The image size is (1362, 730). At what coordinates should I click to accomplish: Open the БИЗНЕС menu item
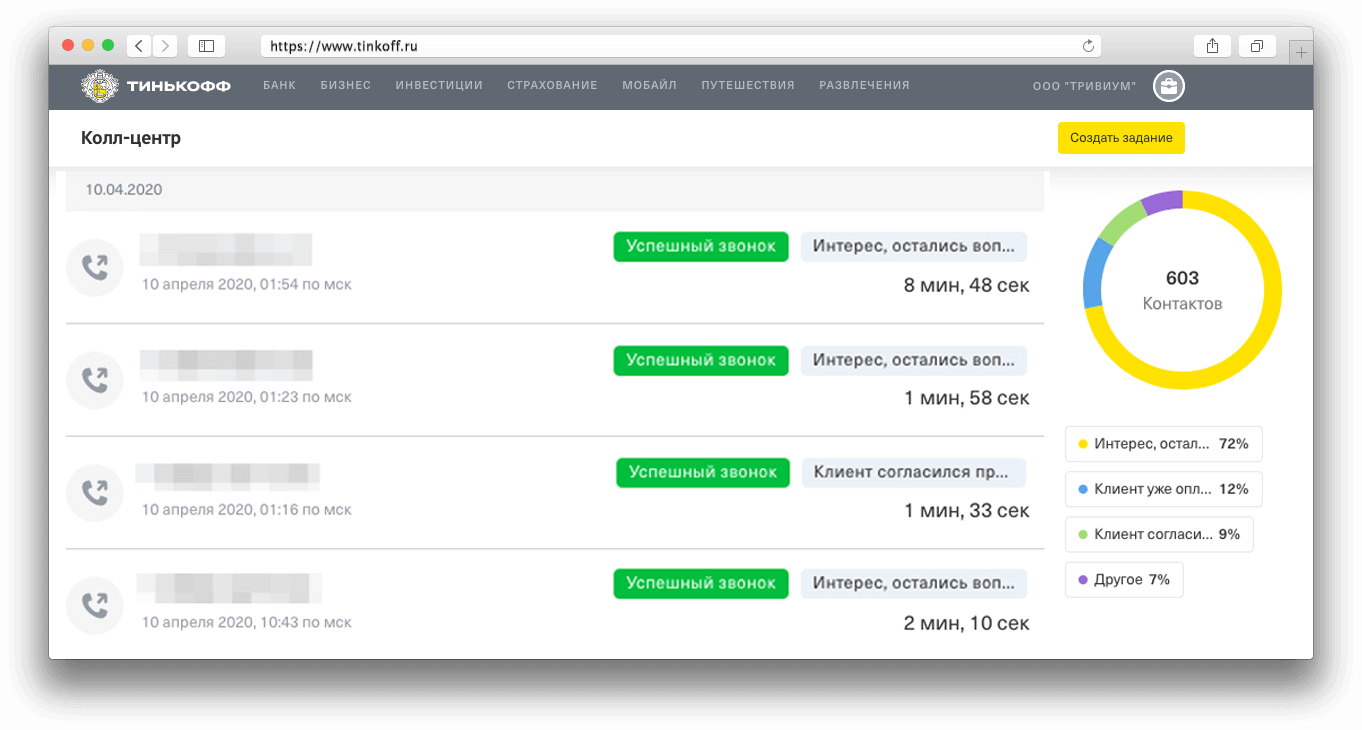click(346, 86)
